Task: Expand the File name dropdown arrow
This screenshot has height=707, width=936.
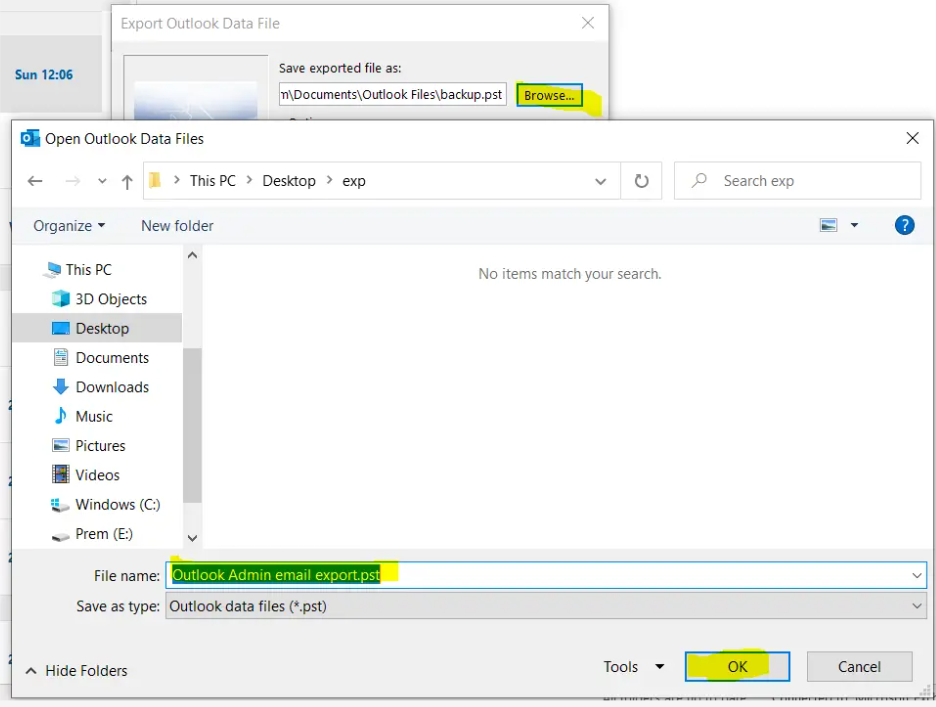Action: pyautogui.click(x=916, y=576)
